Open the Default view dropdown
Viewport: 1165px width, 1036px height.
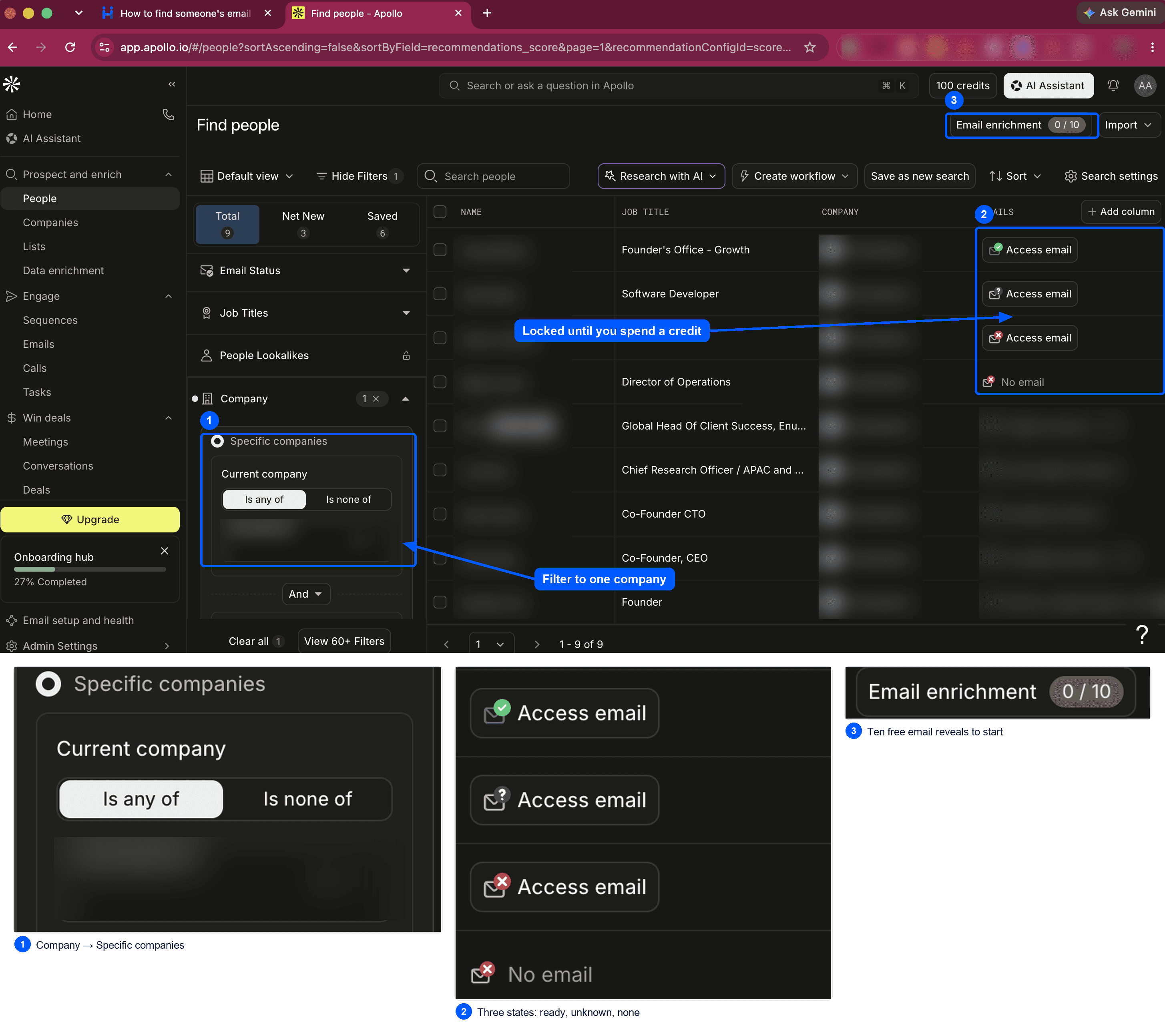click(247, 176)
